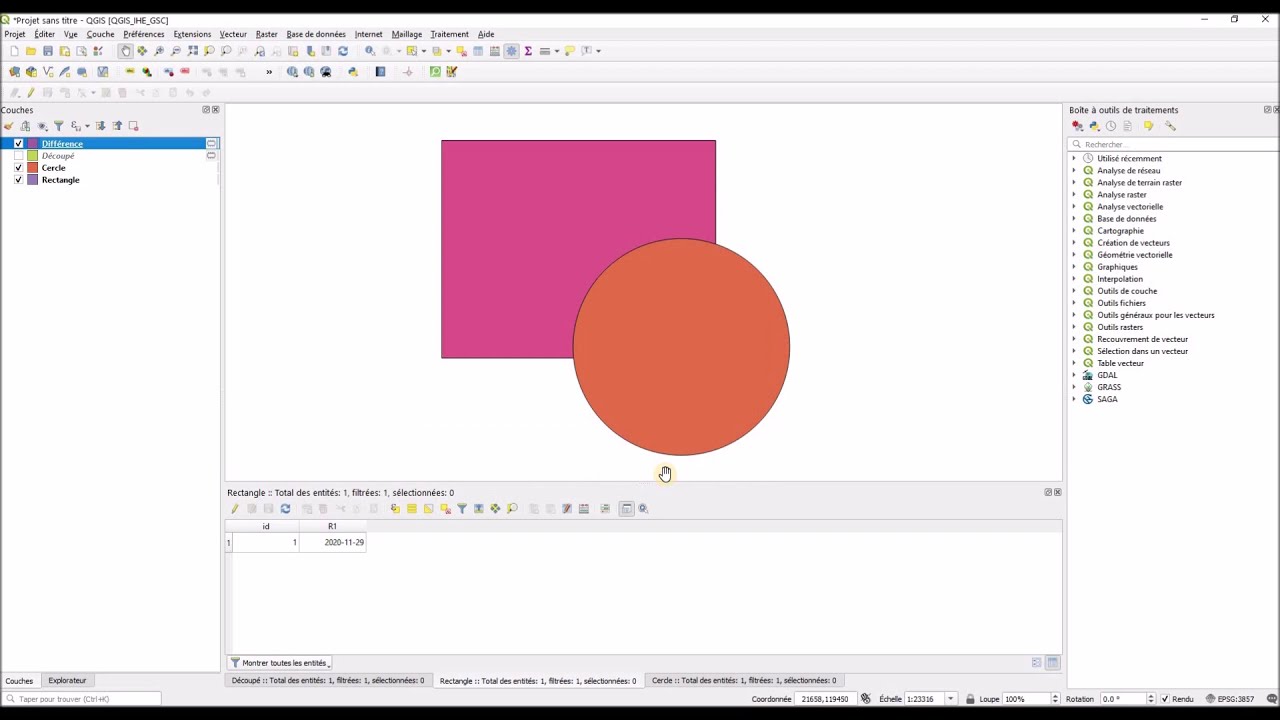
Task: Open Montrer toutes les entités filter menu
Action: [x=280, y=663]
